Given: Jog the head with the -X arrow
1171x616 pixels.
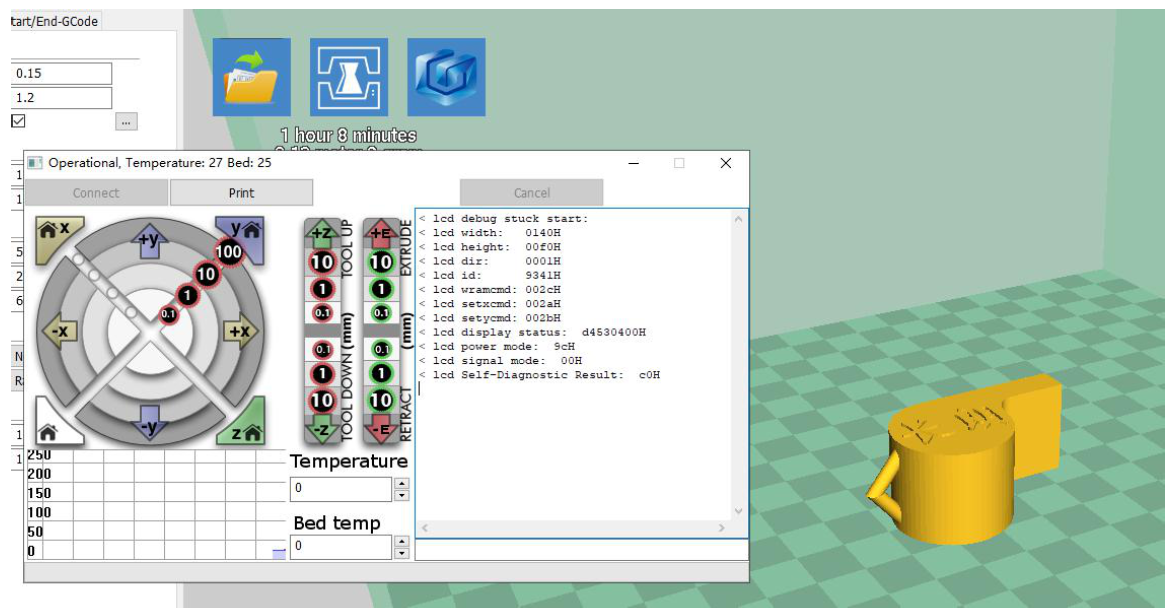Looking at the screenshot, I should (59, 332).
